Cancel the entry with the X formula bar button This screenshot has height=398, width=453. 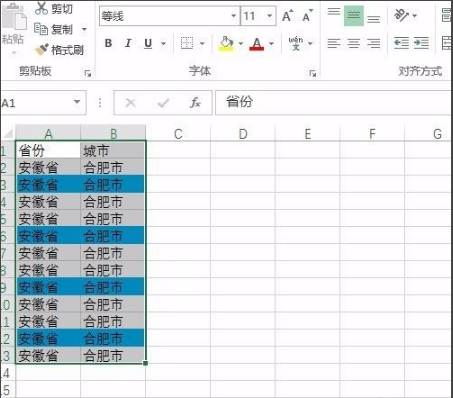tap(130, 103)
